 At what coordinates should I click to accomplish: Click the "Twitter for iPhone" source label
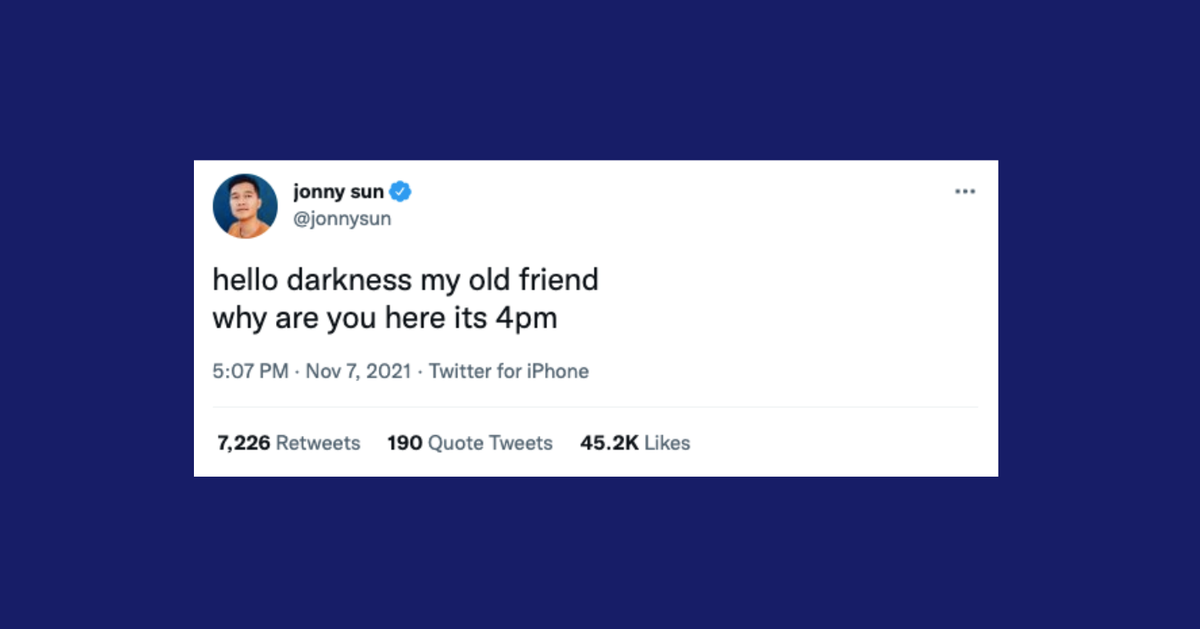coord(508,371)
